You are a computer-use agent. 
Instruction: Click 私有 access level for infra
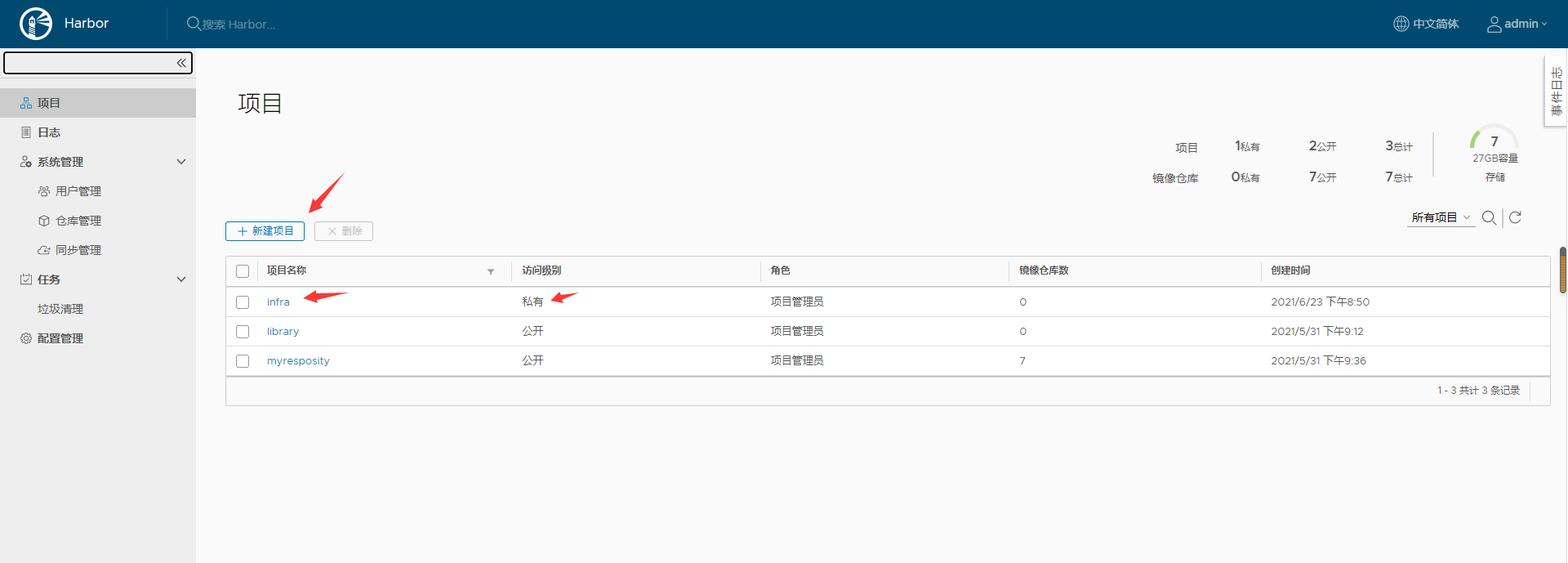coord(532,302)
